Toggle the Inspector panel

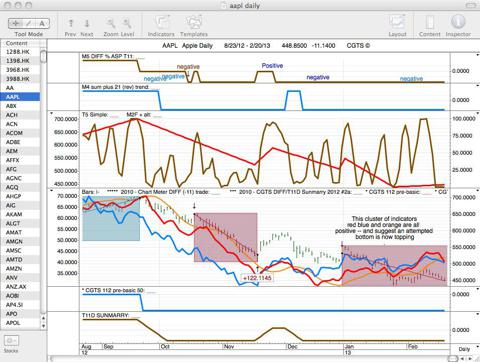click(458, 22)
